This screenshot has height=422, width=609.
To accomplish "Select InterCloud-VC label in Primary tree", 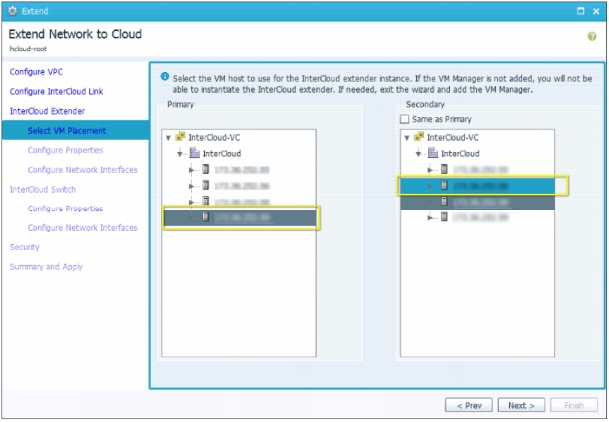I will click(214, 137).
